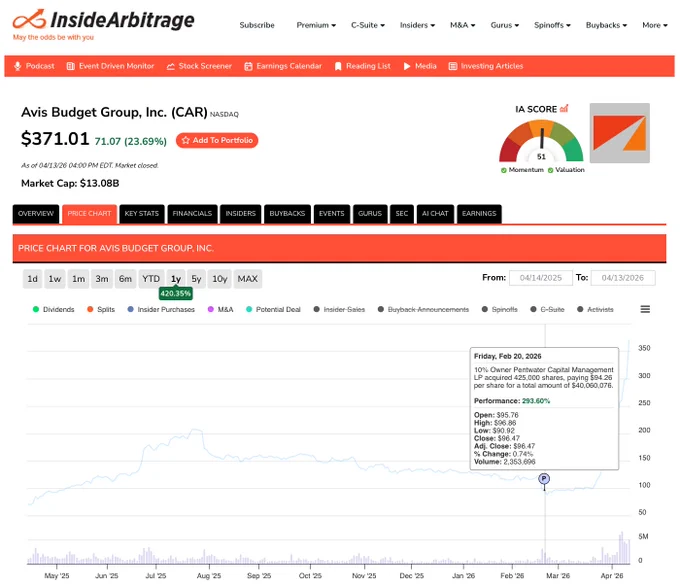Click the To date input field
Viewport: 680px width, 587px height.
click(623, 278)
